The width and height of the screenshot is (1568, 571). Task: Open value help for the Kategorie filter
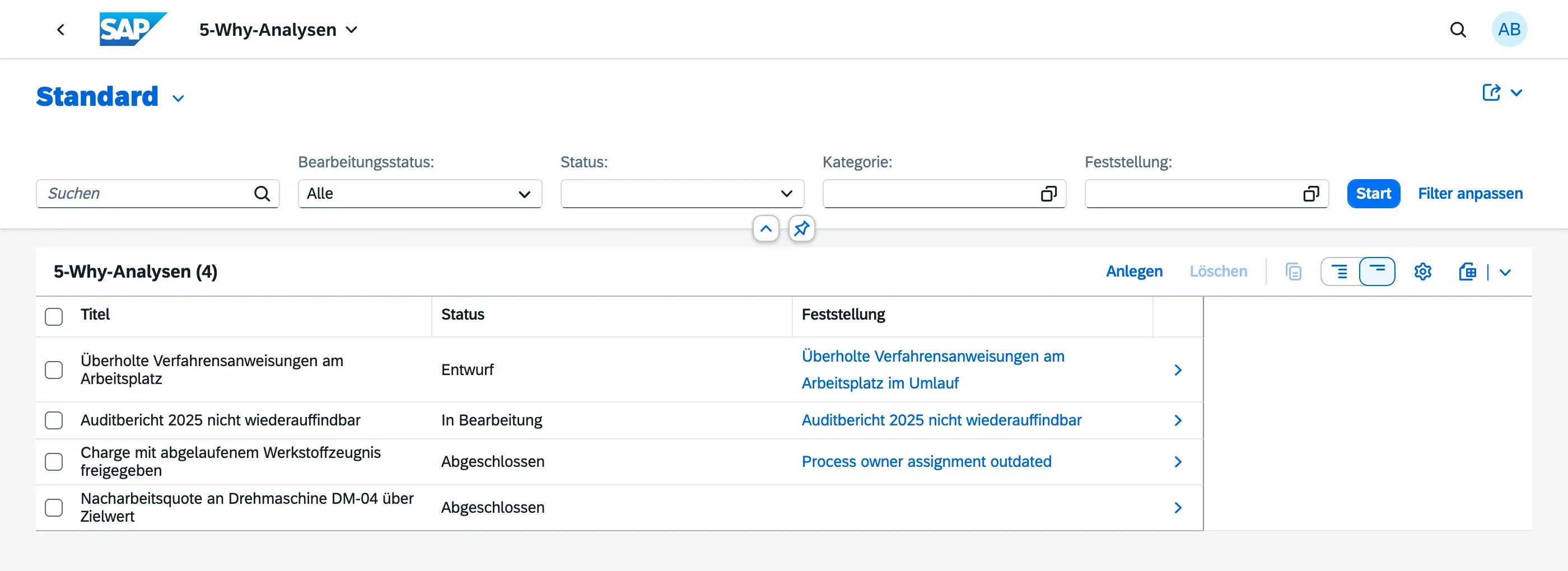[1048, 194]
